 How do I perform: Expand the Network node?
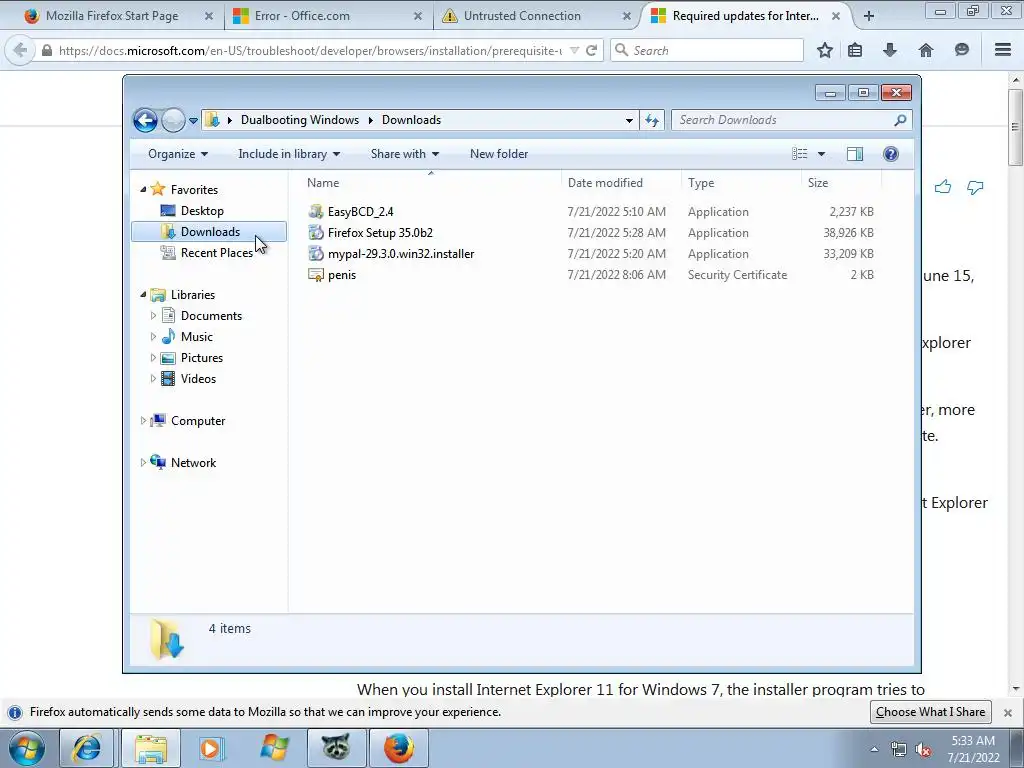click(143, 462)
